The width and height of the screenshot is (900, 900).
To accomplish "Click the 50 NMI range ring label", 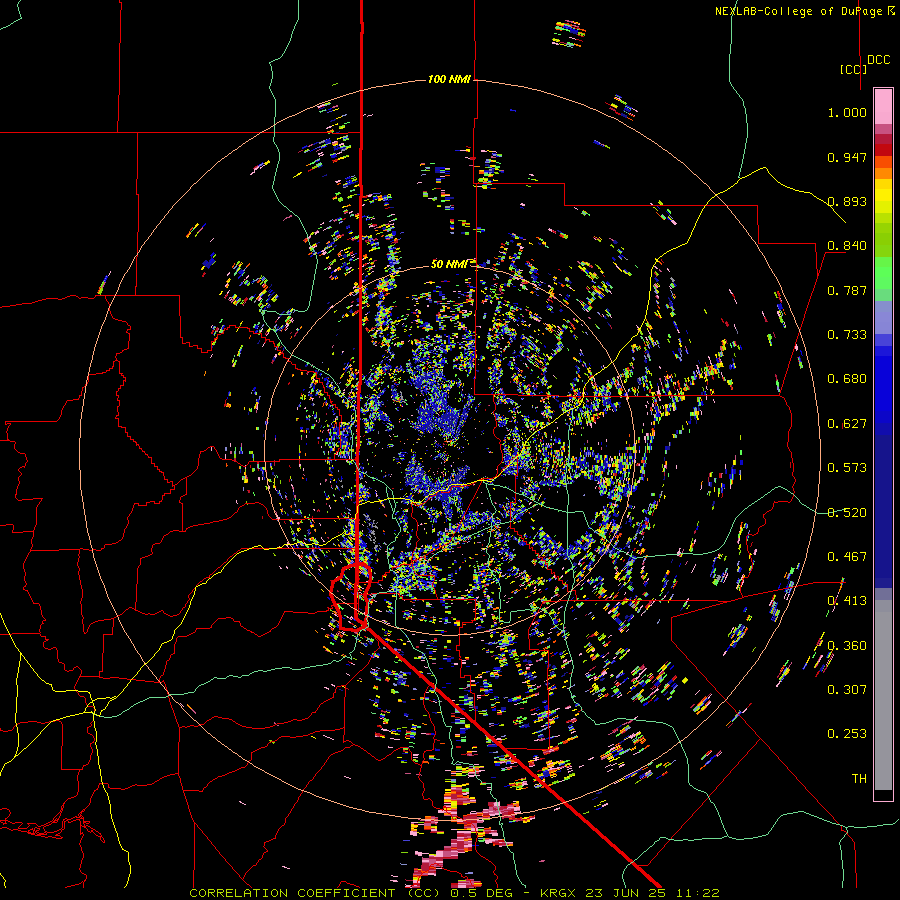I will [449, 264].
